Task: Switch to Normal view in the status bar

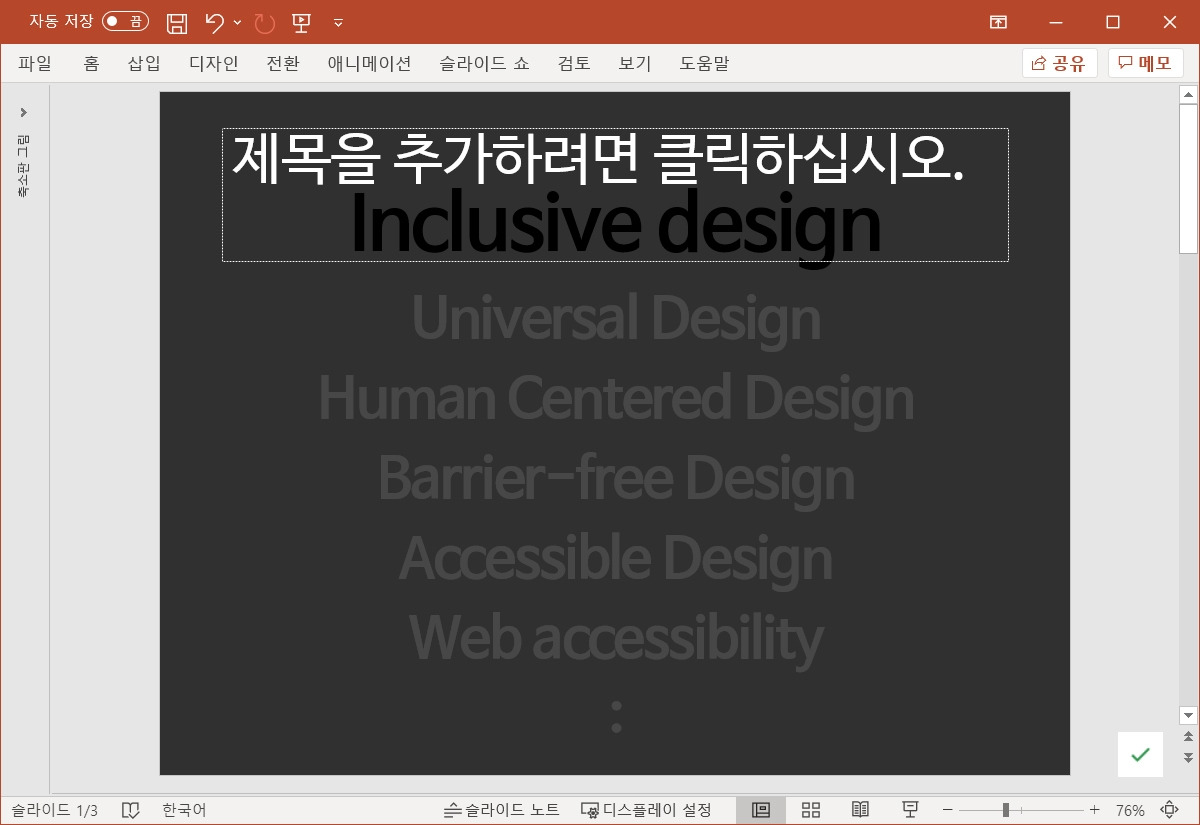Action: tap(760, 809)
